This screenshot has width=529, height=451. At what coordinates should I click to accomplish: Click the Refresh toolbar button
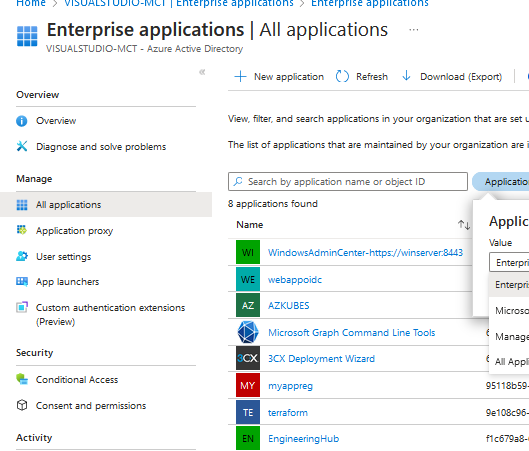pyautogui.click(x=362, y=77)
